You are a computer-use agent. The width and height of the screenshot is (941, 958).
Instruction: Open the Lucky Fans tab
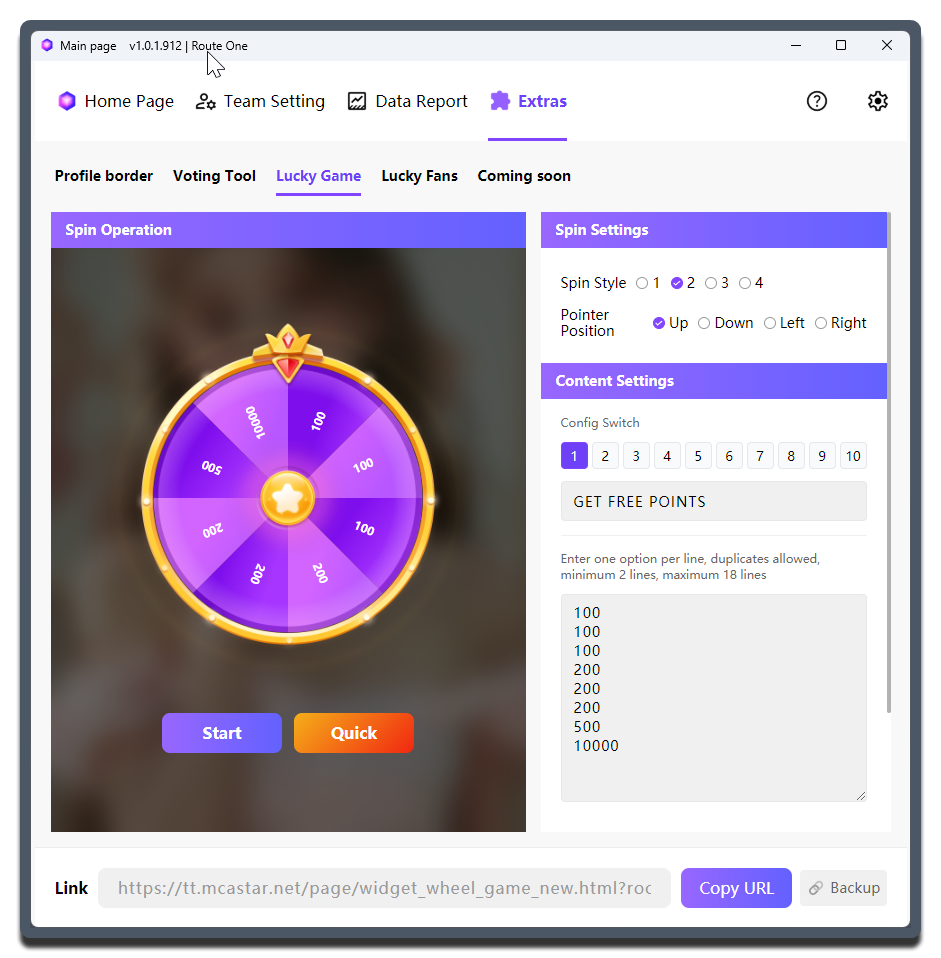tap(419, 176)
